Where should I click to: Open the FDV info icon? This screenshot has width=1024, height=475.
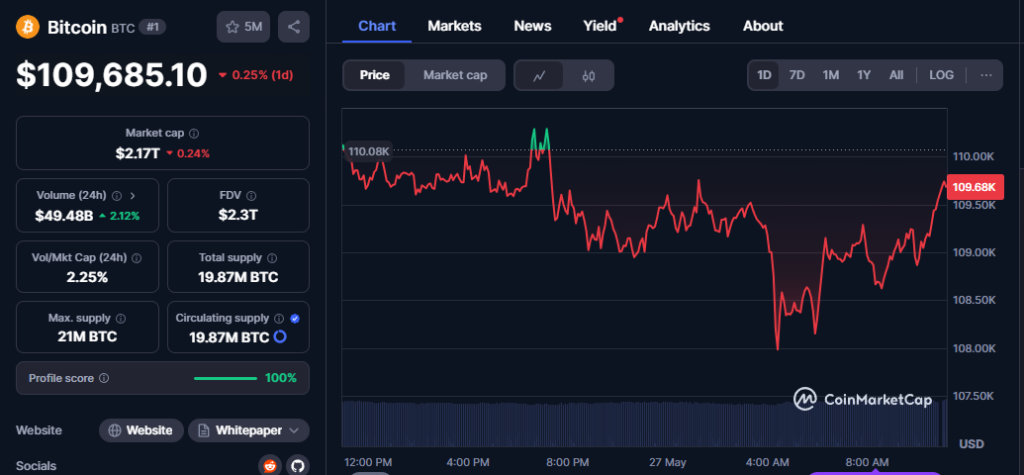pos(251,195)
